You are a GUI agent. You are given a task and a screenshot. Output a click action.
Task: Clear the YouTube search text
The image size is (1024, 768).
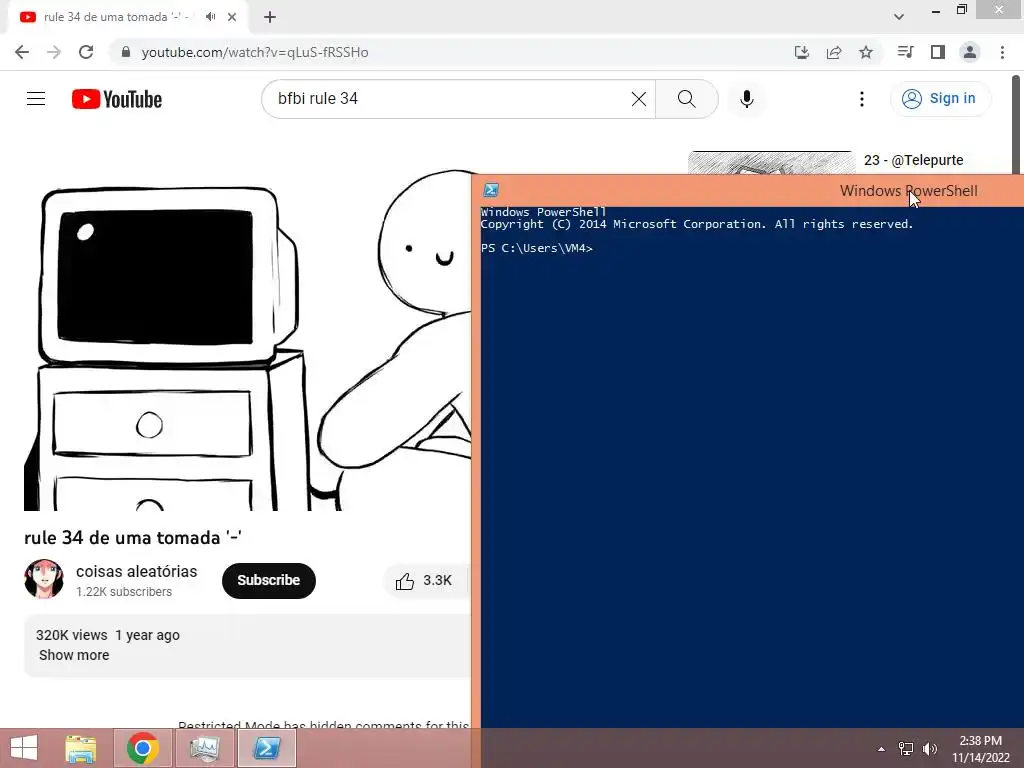(x=639, y=99)
